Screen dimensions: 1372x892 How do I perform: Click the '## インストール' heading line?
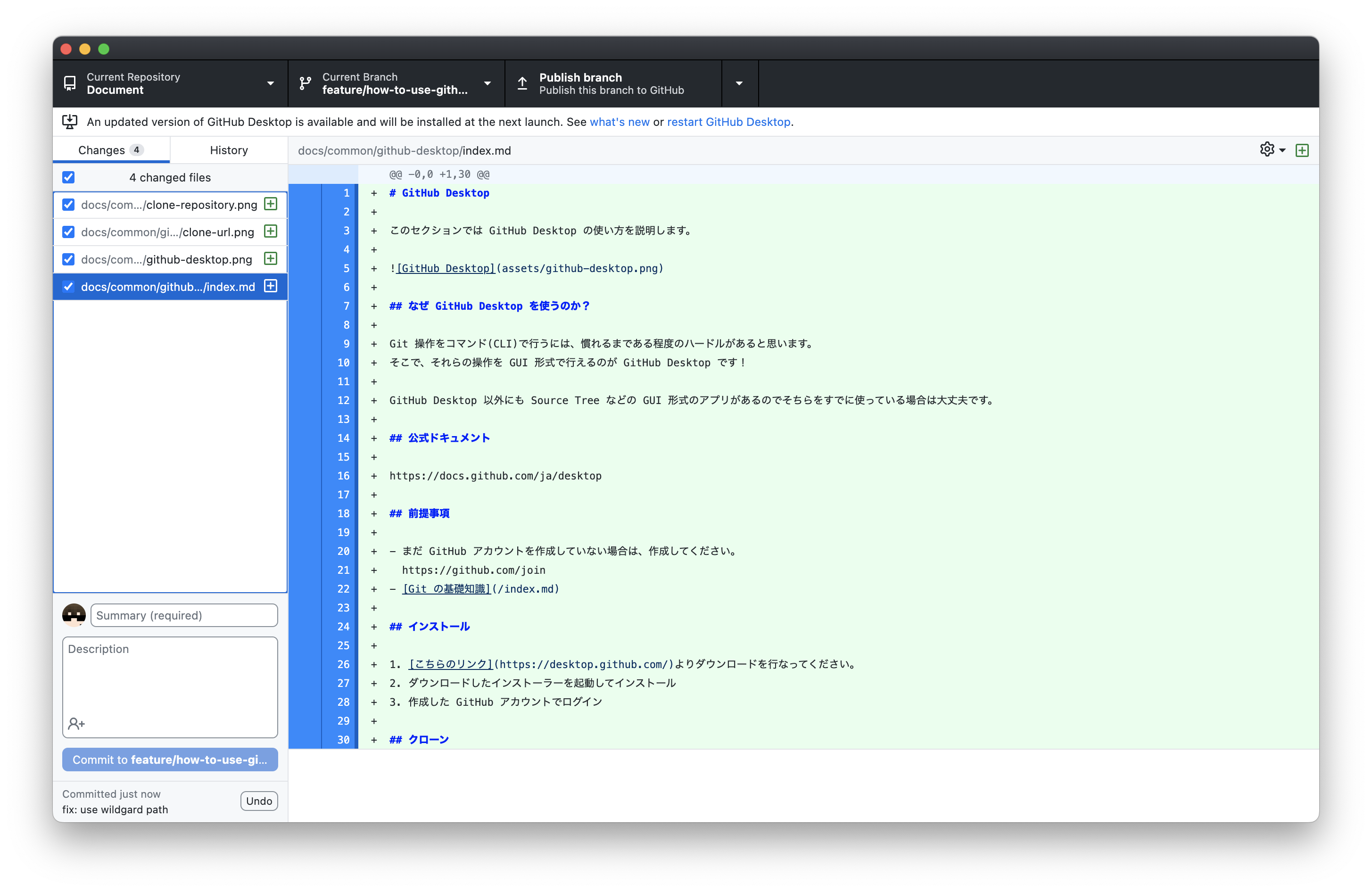pyautogui.click(x=430, y=626)
